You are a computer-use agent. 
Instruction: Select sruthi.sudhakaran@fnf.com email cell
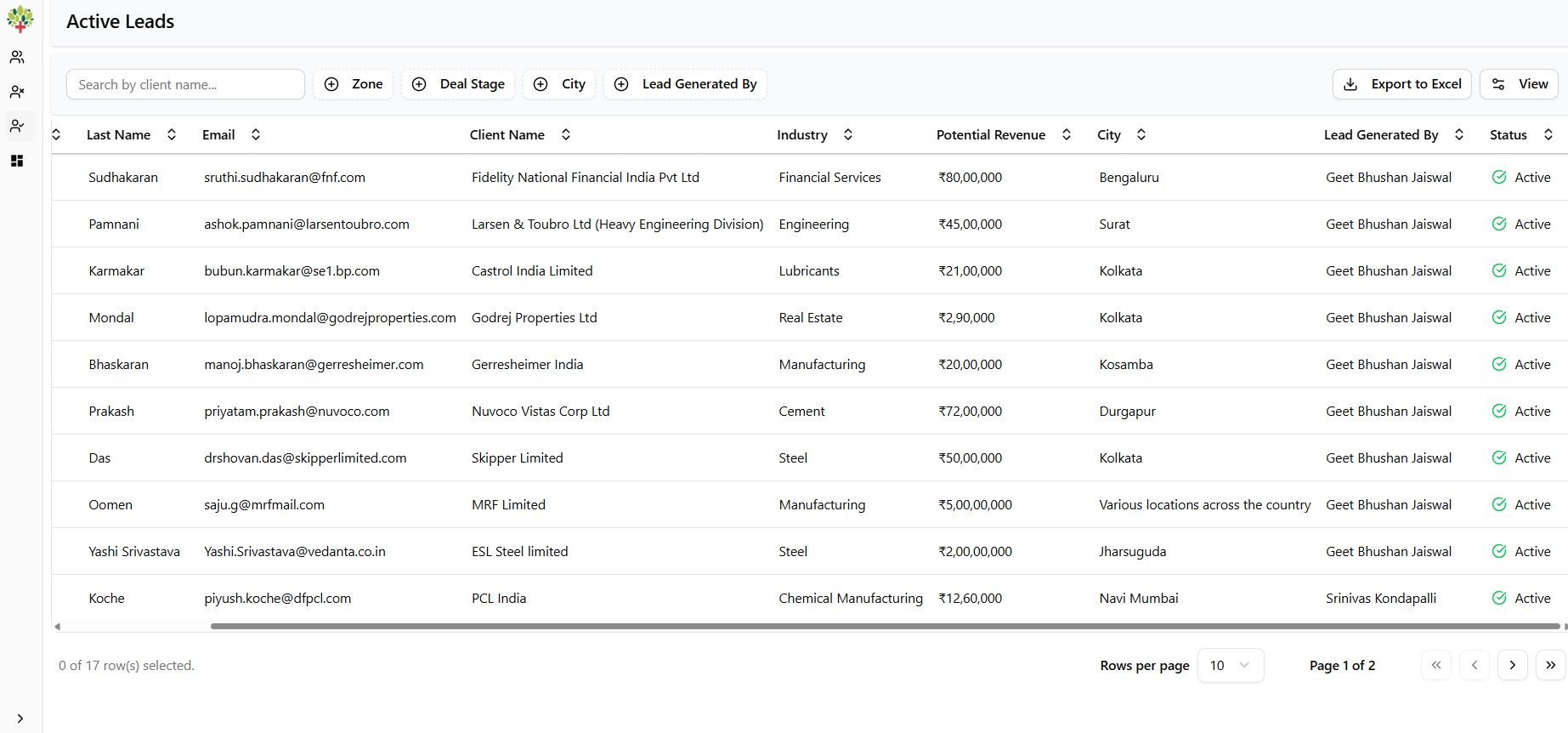pos(285,177)
